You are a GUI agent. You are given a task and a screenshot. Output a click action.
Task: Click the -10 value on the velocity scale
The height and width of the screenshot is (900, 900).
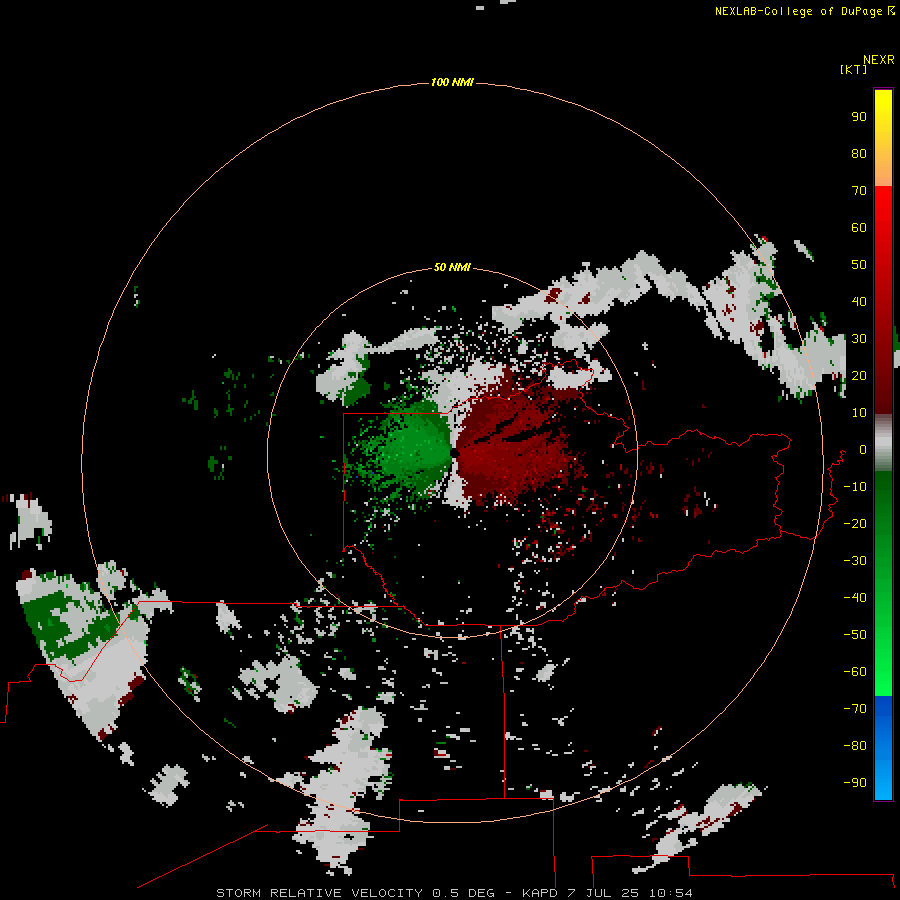pyautogui.click(x=855, y=487)
